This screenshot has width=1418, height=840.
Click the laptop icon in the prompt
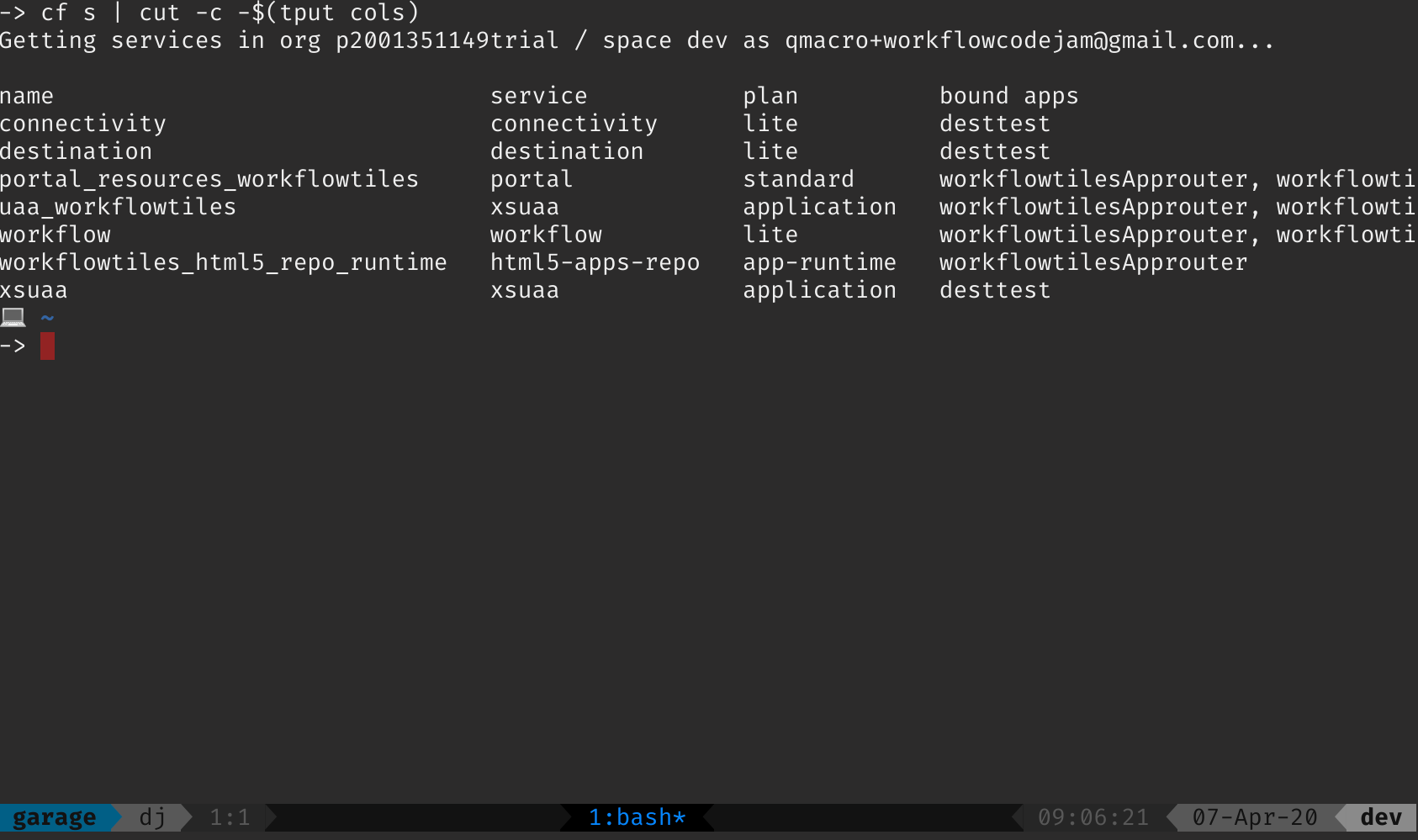(13, 318)
